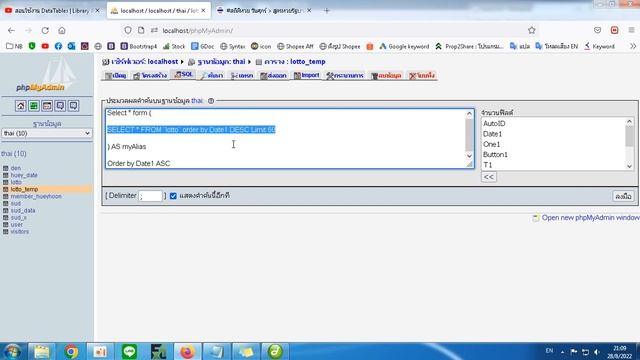Open the Empty table tab
The width and height of the screenshot is (640, 360).
pos(387,76)
